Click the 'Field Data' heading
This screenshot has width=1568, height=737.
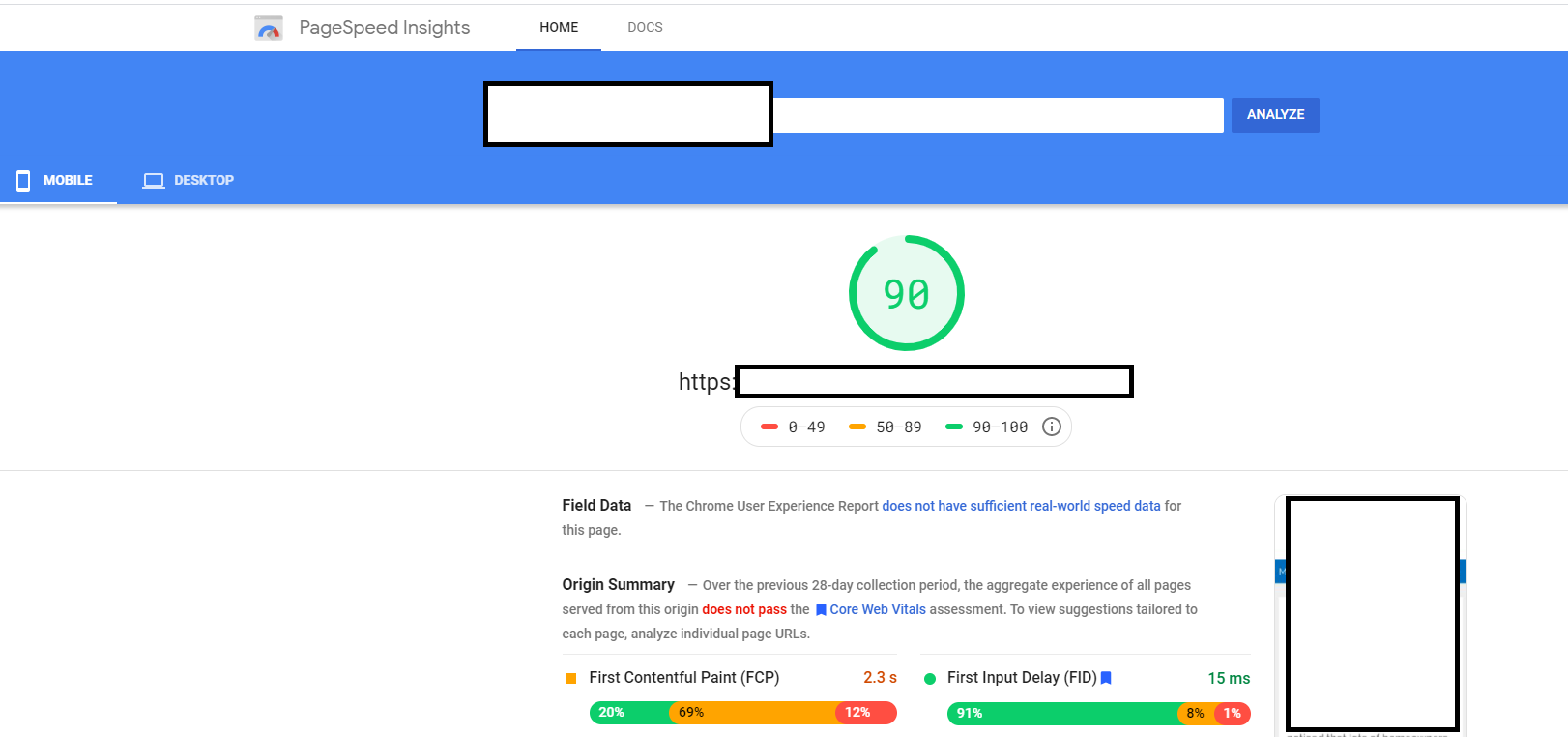click(x=596, y=505)
